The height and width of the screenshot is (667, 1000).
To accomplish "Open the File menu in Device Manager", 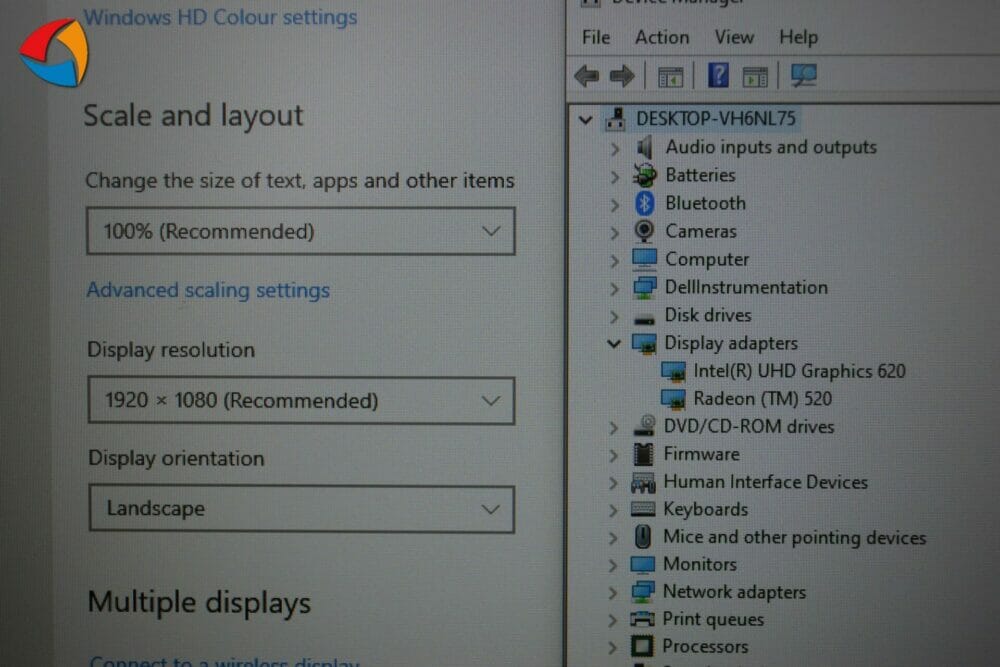I will [596, 38].
